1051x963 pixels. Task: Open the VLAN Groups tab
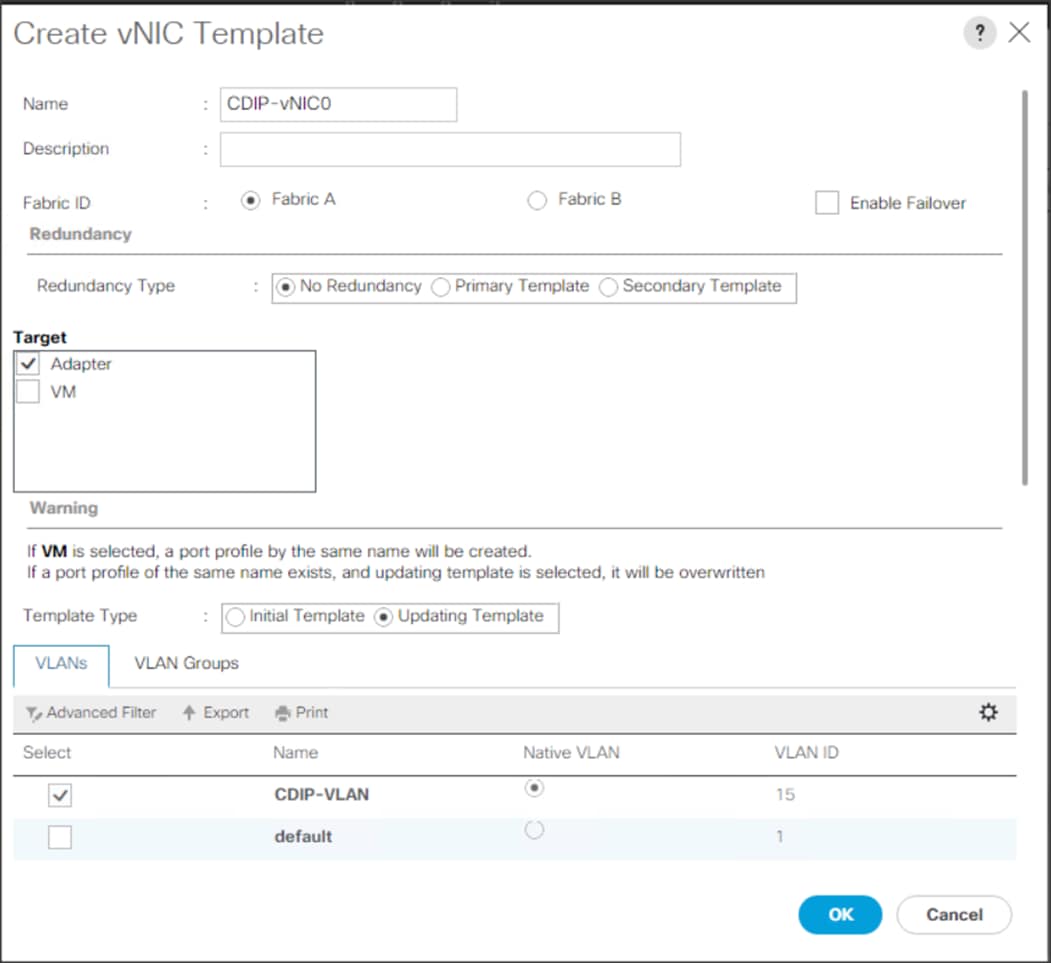(x=185, y=663)
